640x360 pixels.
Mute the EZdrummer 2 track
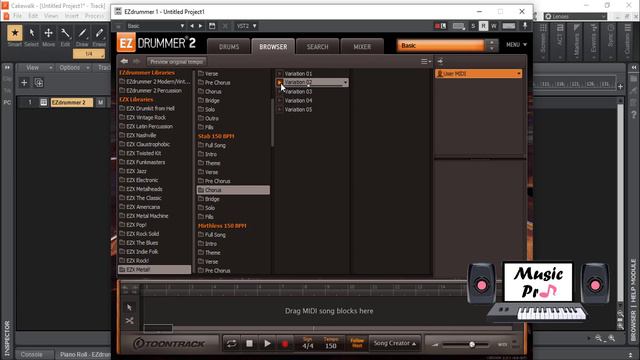coord(100,102)
